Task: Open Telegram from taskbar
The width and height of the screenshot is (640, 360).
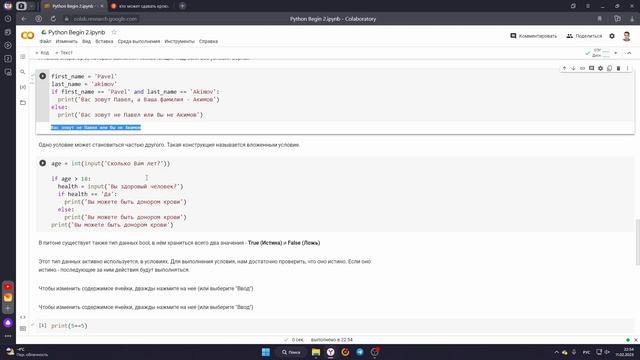Action: coord(360,352)
